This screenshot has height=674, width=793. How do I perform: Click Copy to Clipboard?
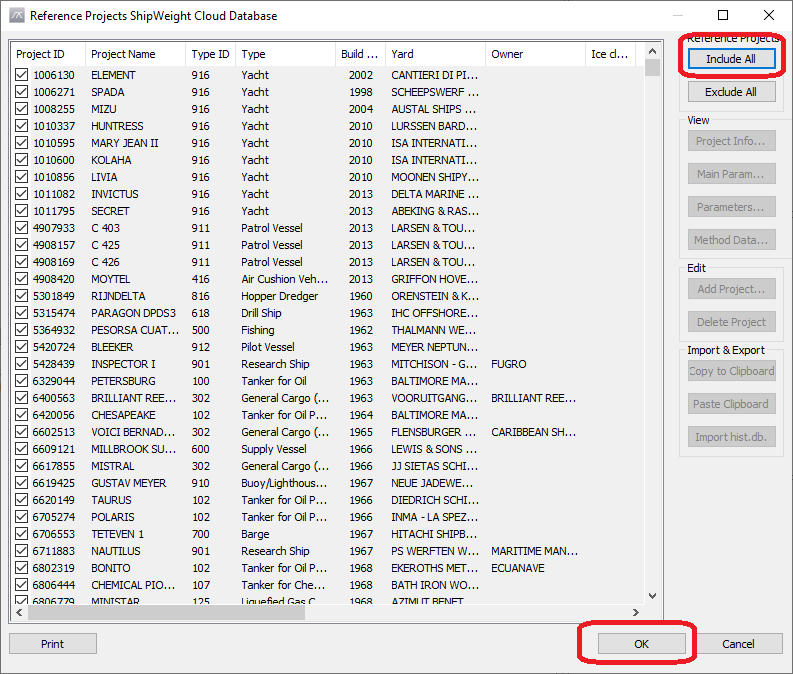(x=731, y=371)
